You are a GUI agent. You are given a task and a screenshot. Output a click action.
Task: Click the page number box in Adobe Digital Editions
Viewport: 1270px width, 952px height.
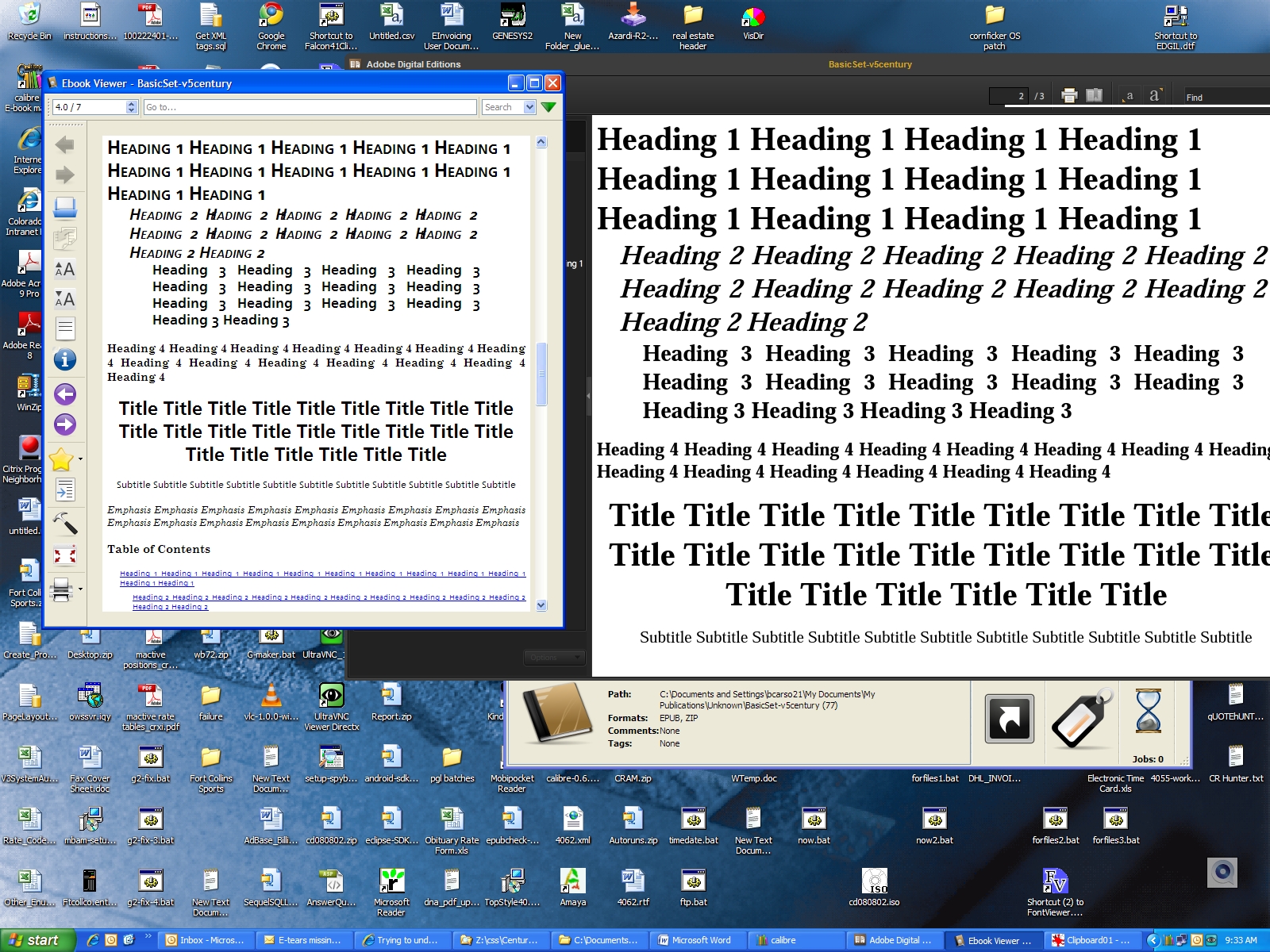[x=1009, y=96]
